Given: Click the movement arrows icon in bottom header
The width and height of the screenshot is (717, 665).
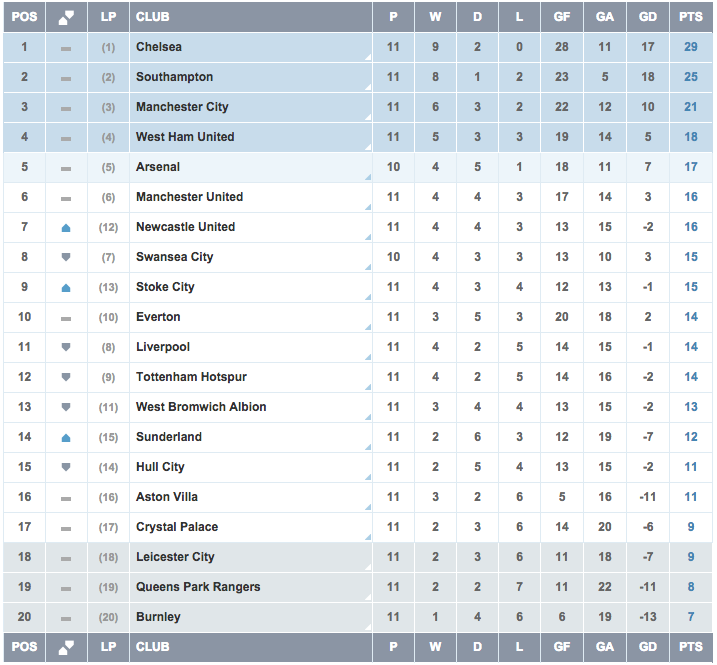Looking at the screenshot, I should pos(66,647).
